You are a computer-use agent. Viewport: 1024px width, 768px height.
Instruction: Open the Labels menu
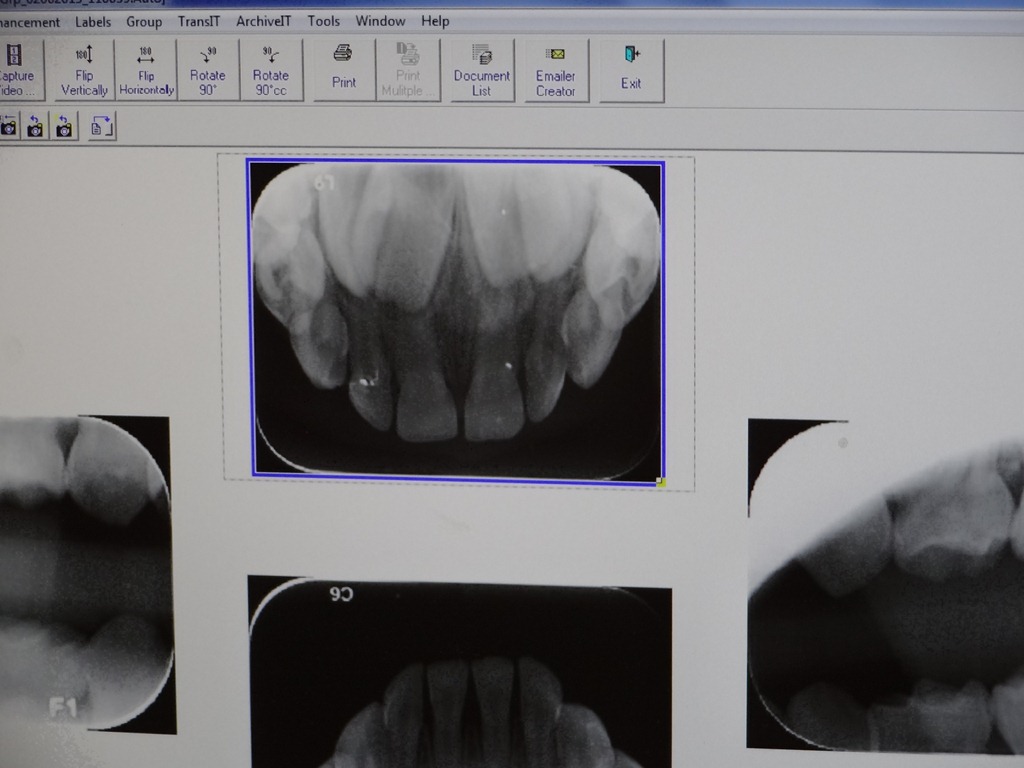pyautogui.click(x=93, y=22)
